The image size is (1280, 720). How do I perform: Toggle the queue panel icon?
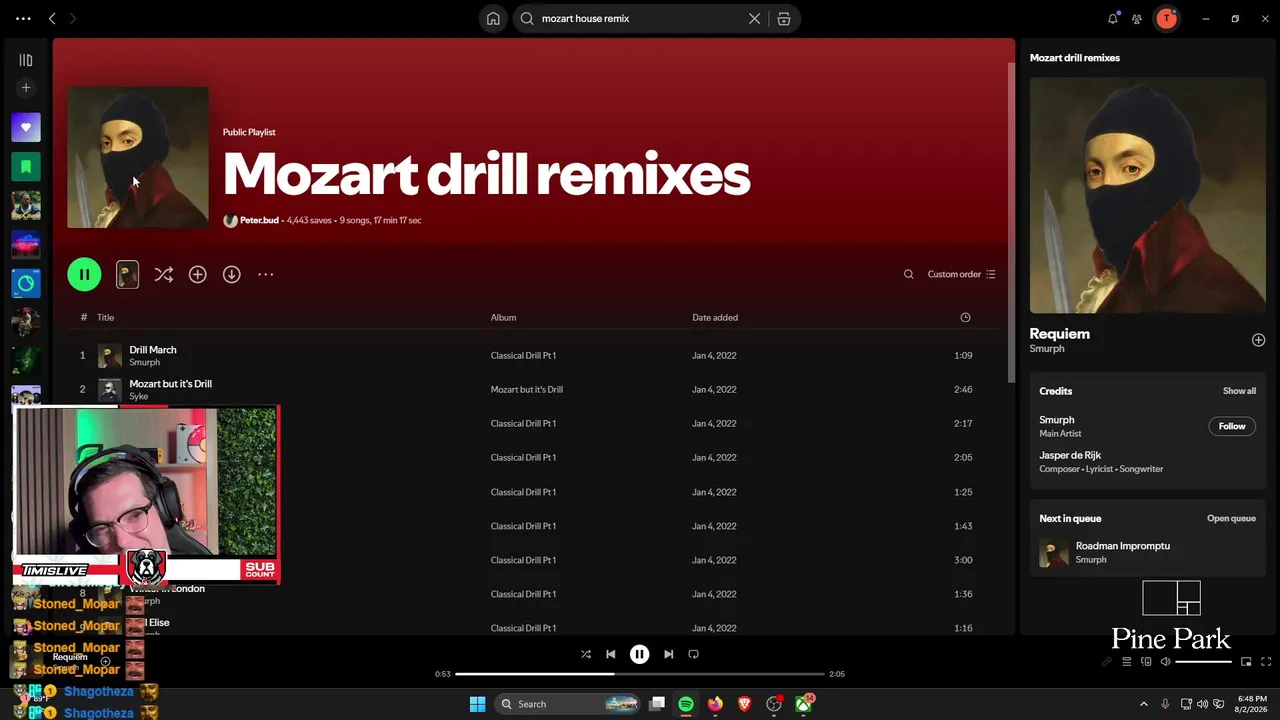(1127, 661)
